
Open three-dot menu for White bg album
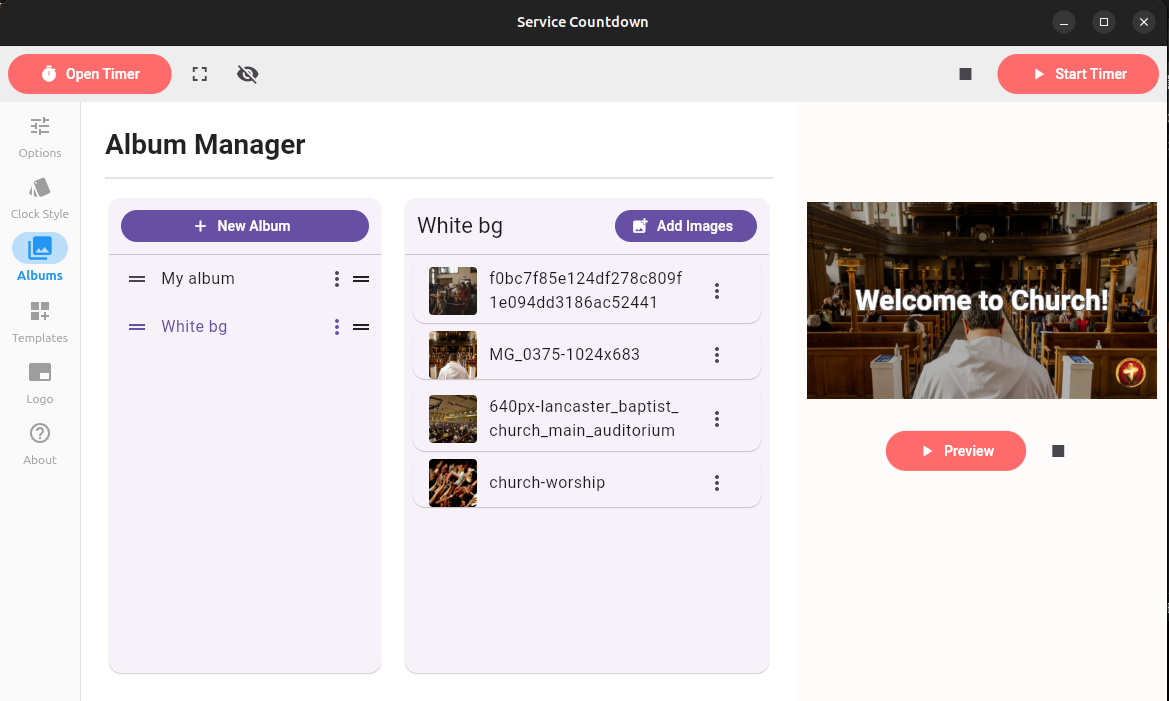337,327
